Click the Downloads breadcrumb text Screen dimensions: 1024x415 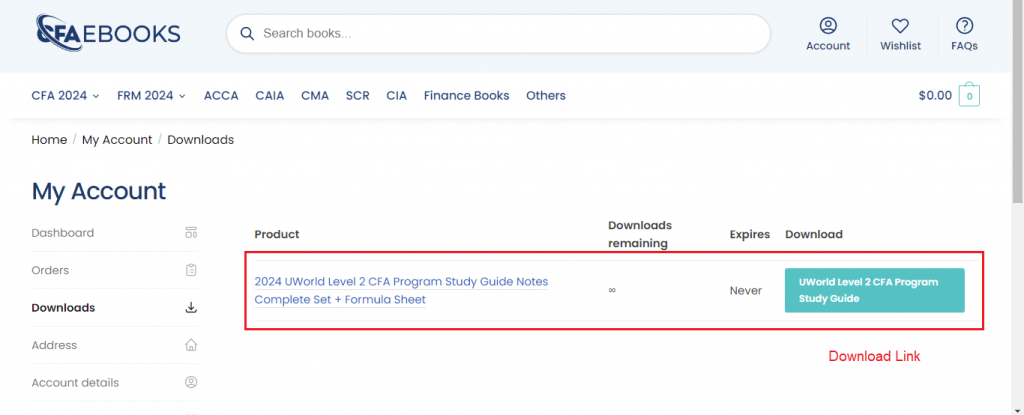pos(200,139)
